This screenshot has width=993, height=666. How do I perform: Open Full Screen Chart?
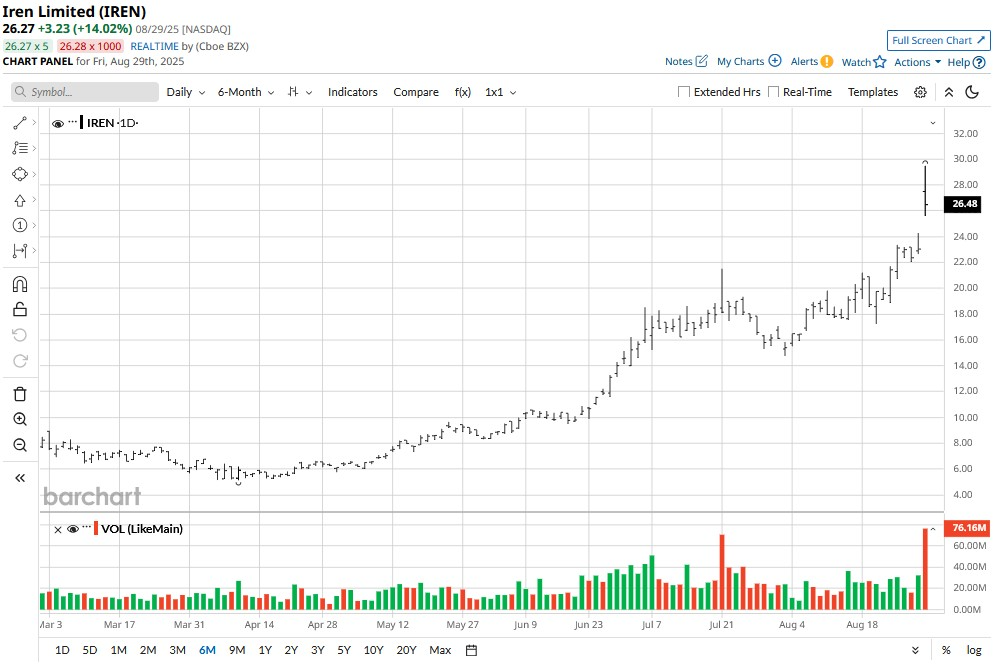coord(938,41)
